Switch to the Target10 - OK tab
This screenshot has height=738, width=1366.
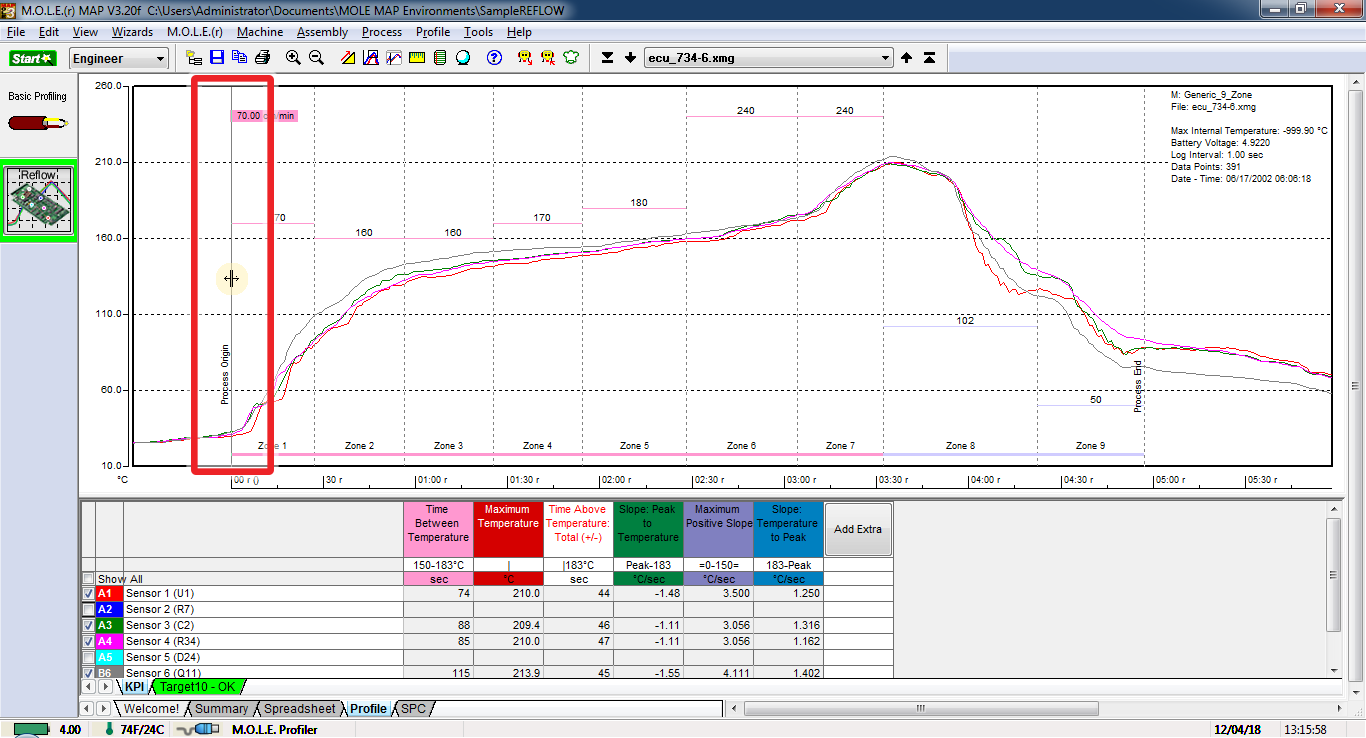(x=198, y=687)
